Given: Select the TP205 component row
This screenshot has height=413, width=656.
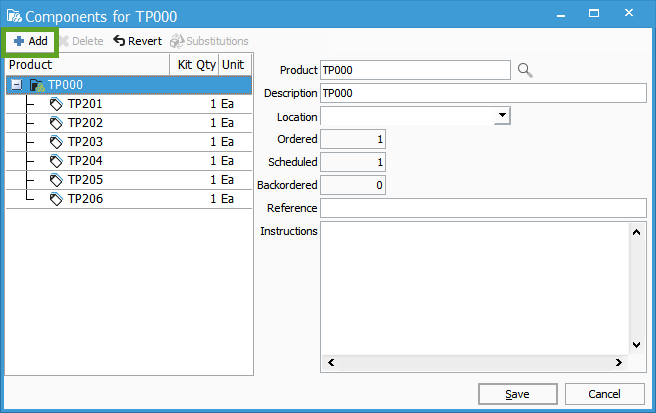Looking at the screenshot, I should pos(129,180).
